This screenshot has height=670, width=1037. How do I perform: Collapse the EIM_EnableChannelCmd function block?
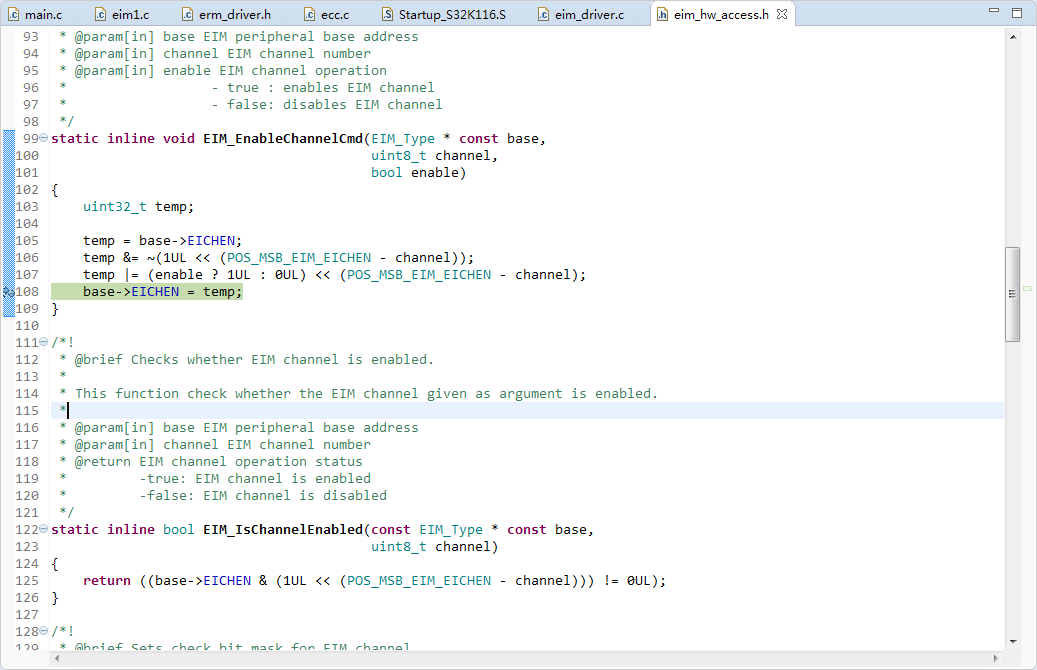42,138
